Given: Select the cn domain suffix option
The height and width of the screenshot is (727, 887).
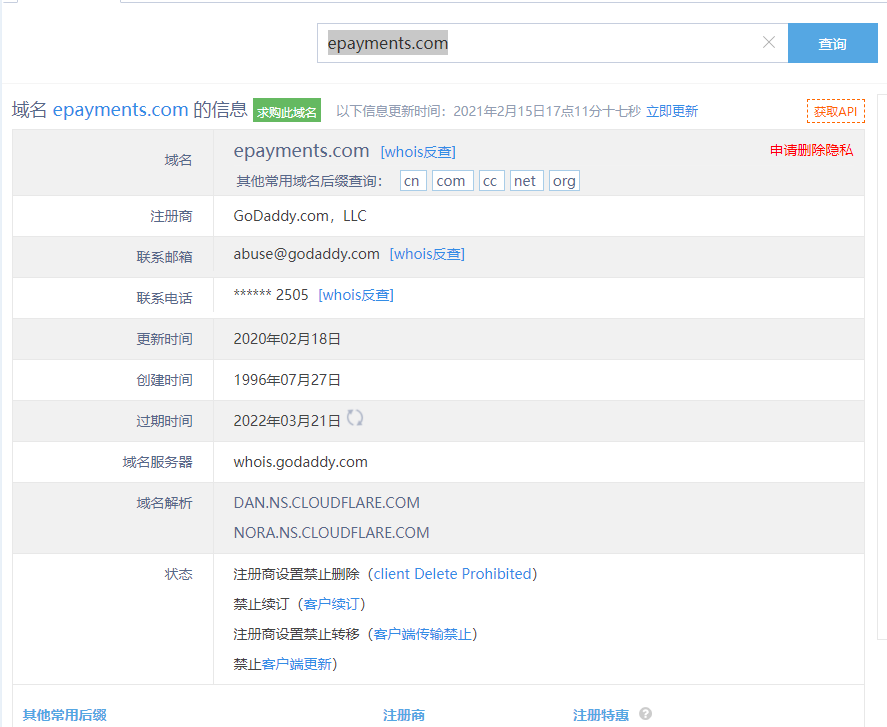Looking at the screenshot, I should [412, 181].
